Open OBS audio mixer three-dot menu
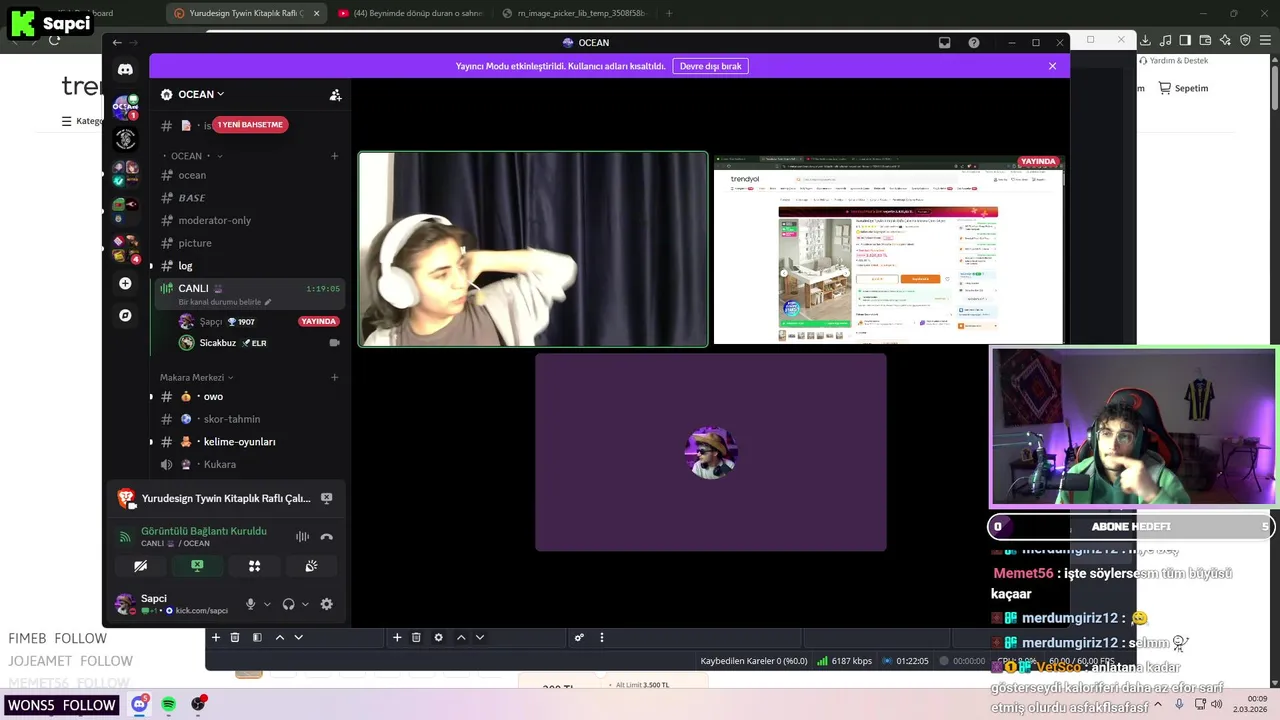 click(601, 637)
